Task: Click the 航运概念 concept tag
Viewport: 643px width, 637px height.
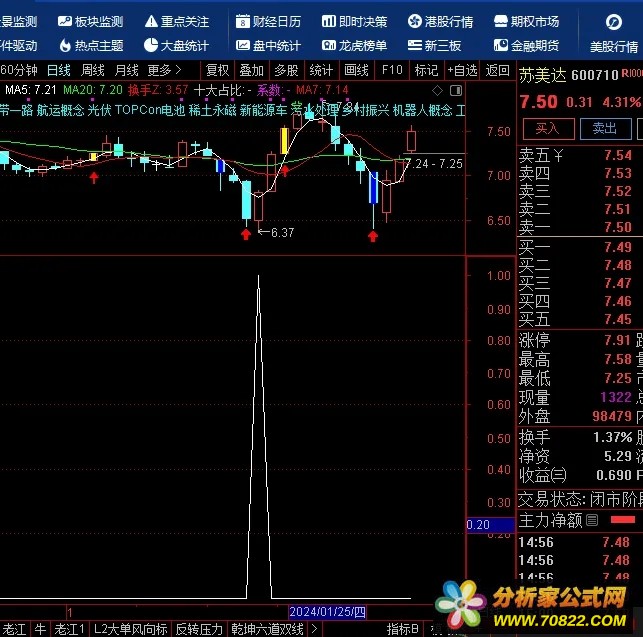Action: (x=60, y=110)
